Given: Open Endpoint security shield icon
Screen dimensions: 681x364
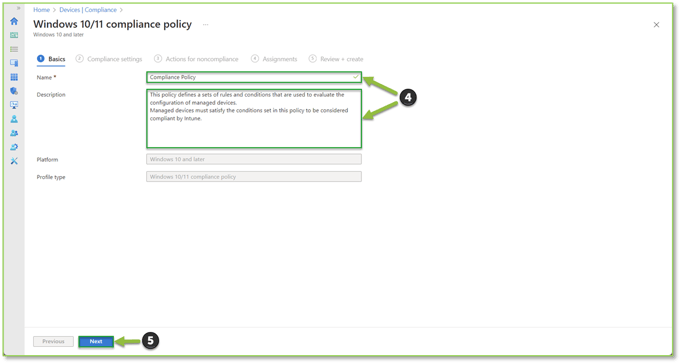Looking at the screenshot, I should (14, 91).
